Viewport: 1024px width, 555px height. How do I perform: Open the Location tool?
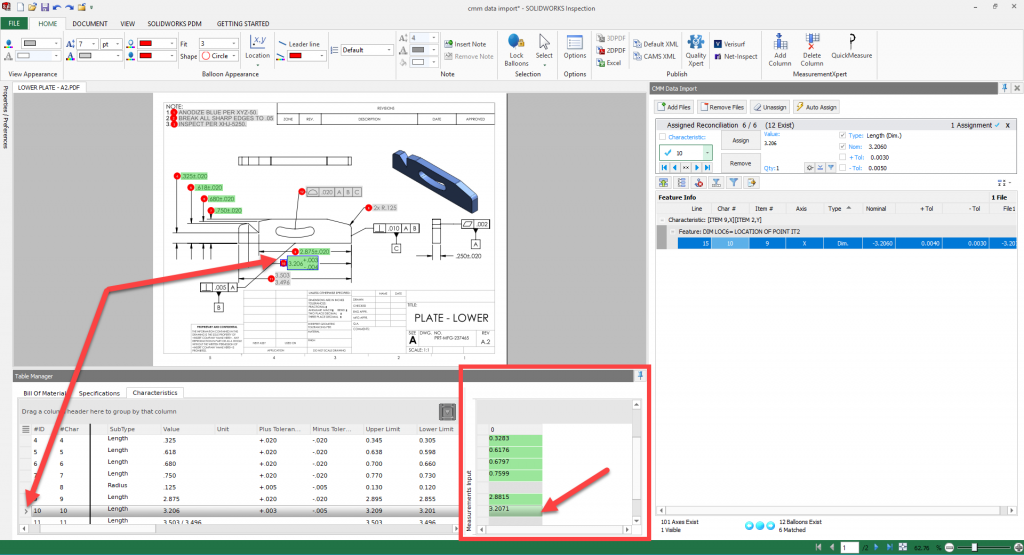click(x=257, y=50)
